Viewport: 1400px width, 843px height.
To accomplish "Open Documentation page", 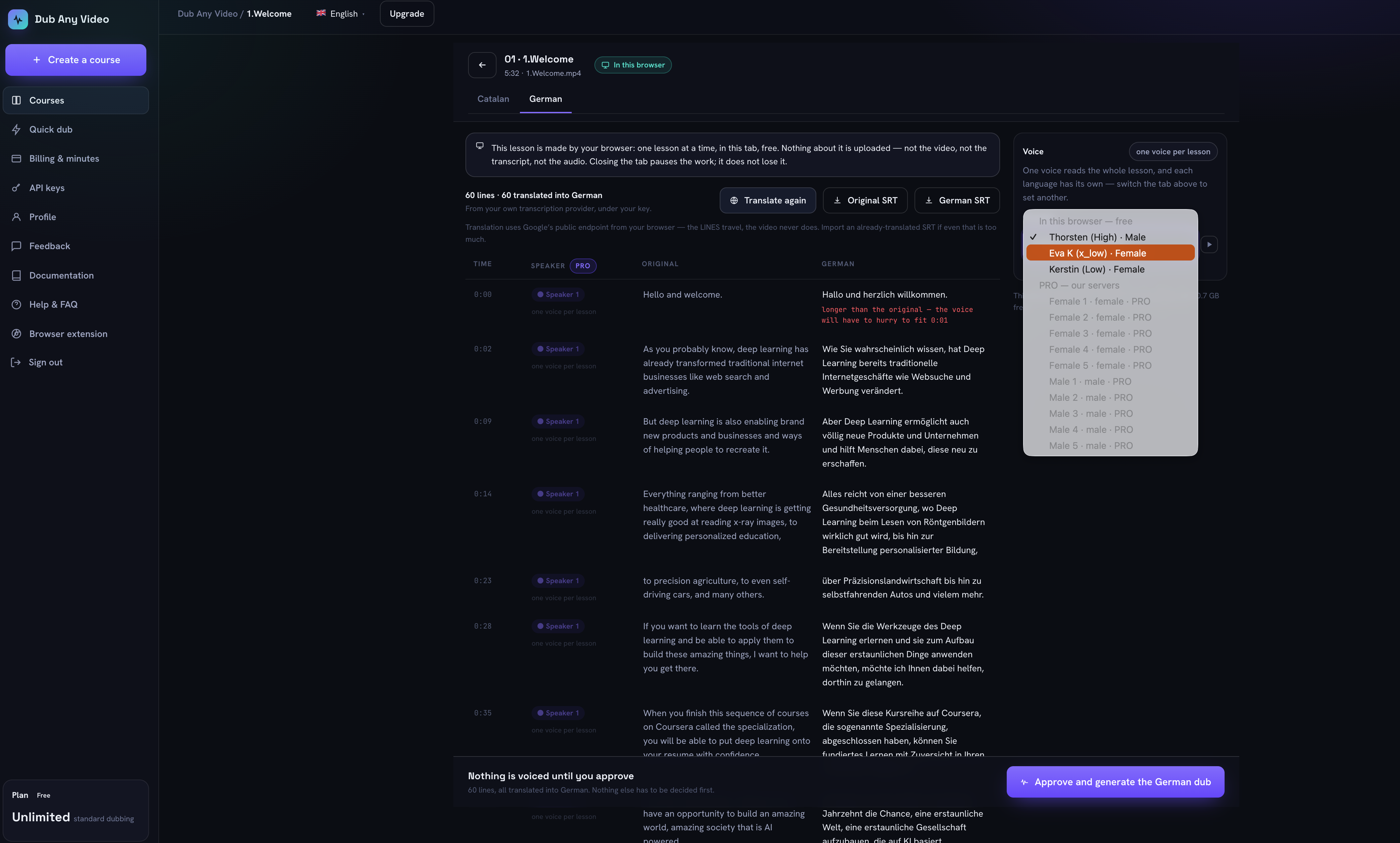I will point(76,276).
